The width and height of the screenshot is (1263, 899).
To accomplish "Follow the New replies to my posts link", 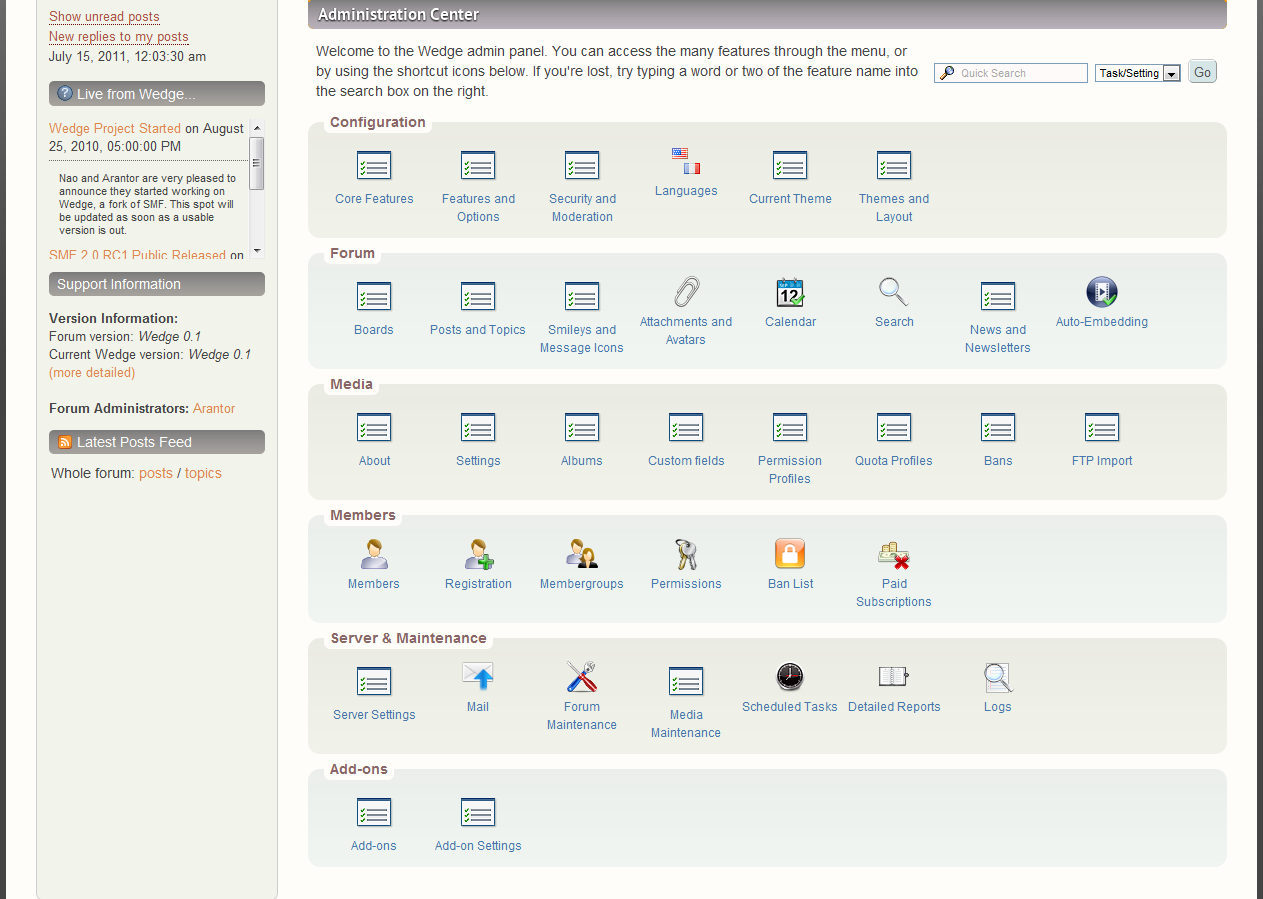I will click(118, 37).
